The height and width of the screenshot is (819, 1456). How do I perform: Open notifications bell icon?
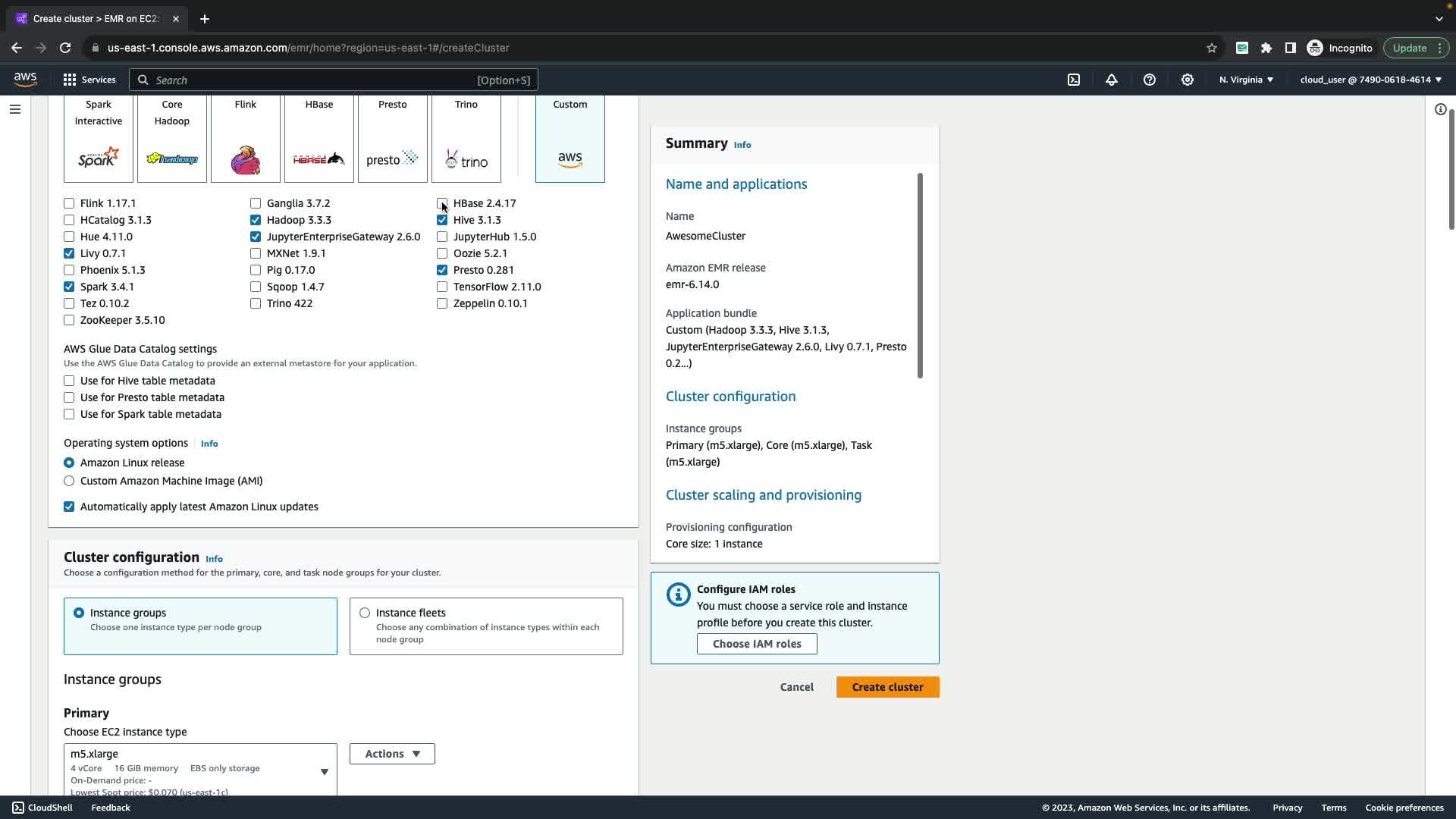click(1112, 80)
